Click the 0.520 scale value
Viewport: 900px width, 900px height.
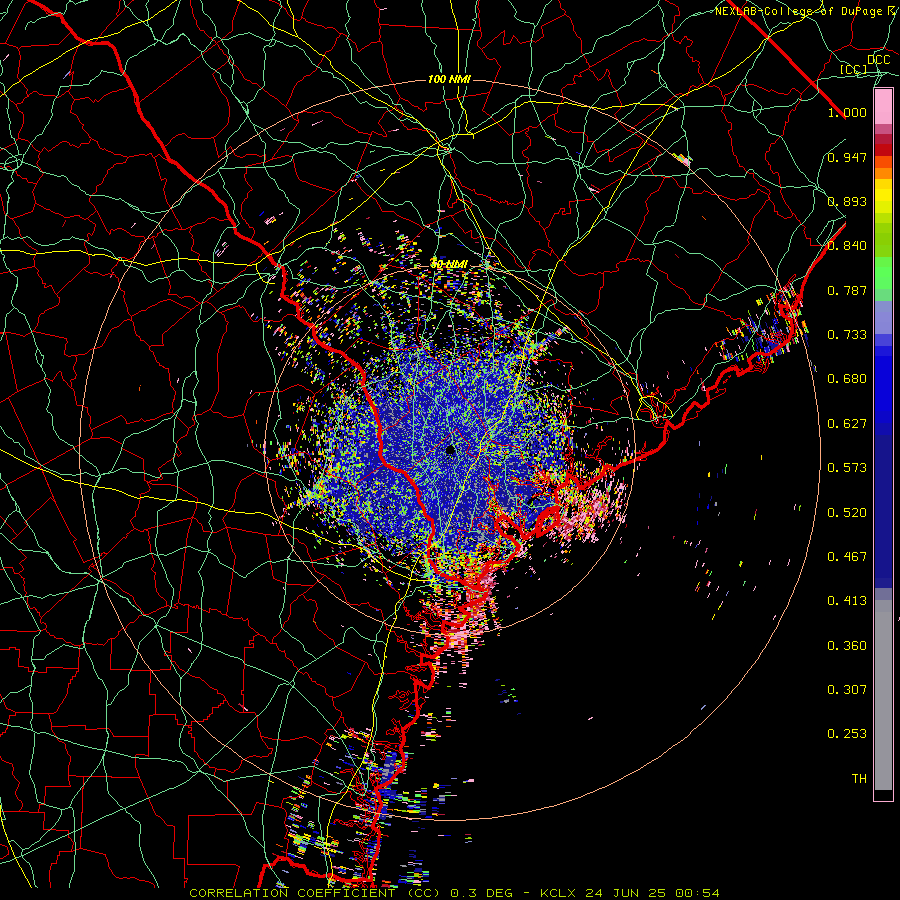[847, 513]
